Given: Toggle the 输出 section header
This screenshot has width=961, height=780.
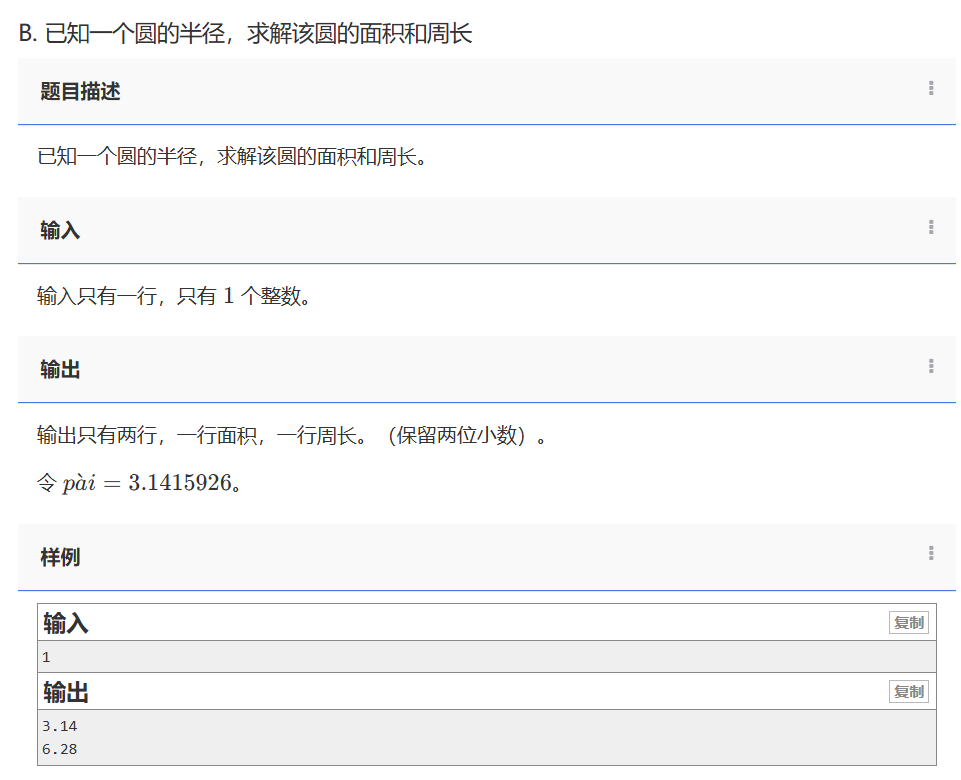Looking at the screenshot, I should (60, 369).
